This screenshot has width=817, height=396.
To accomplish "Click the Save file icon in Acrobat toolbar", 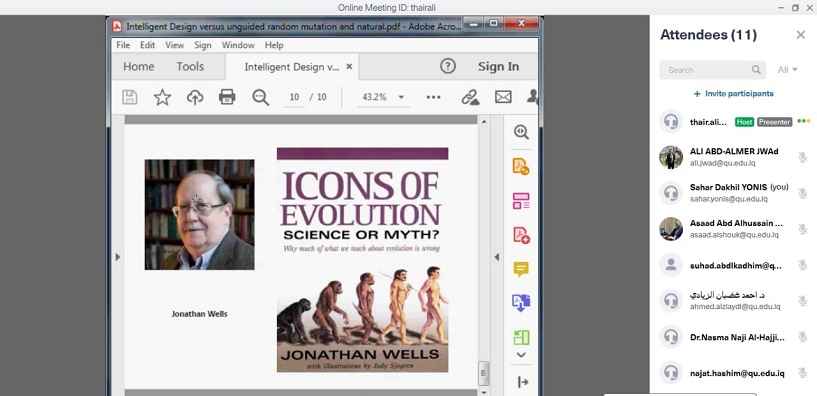I will 129,97.
